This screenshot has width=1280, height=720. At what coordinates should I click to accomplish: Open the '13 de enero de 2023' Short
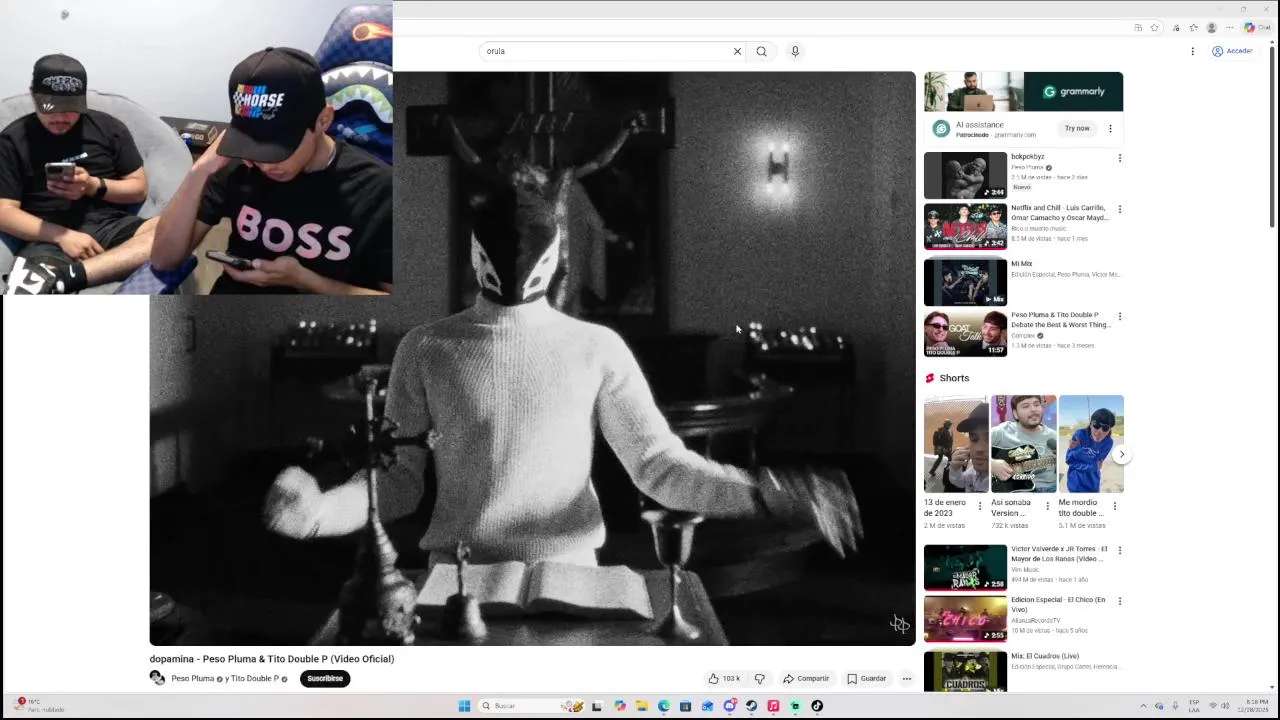click(956, 444)
